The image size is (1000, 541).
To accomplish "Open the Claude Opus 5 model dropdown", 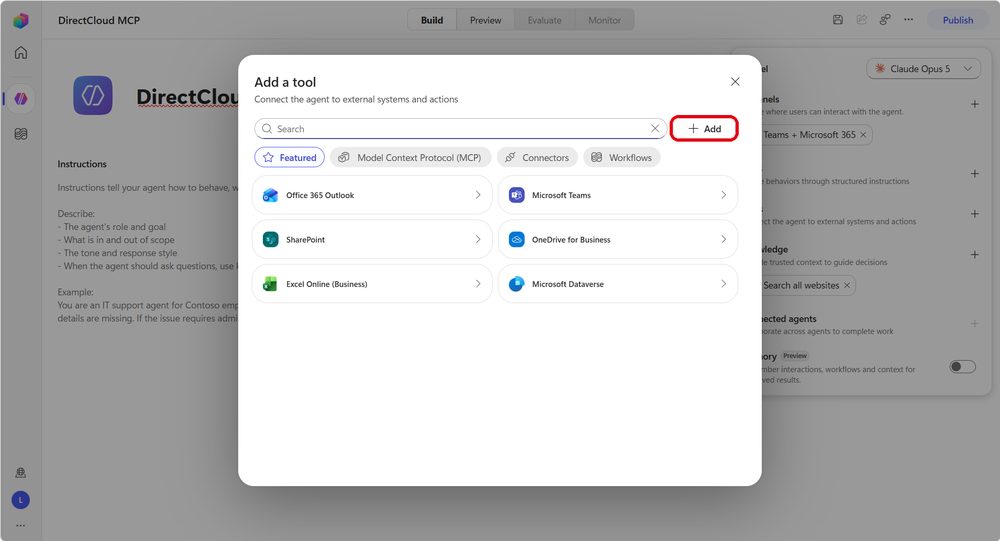I will click(x=923, y=68).
